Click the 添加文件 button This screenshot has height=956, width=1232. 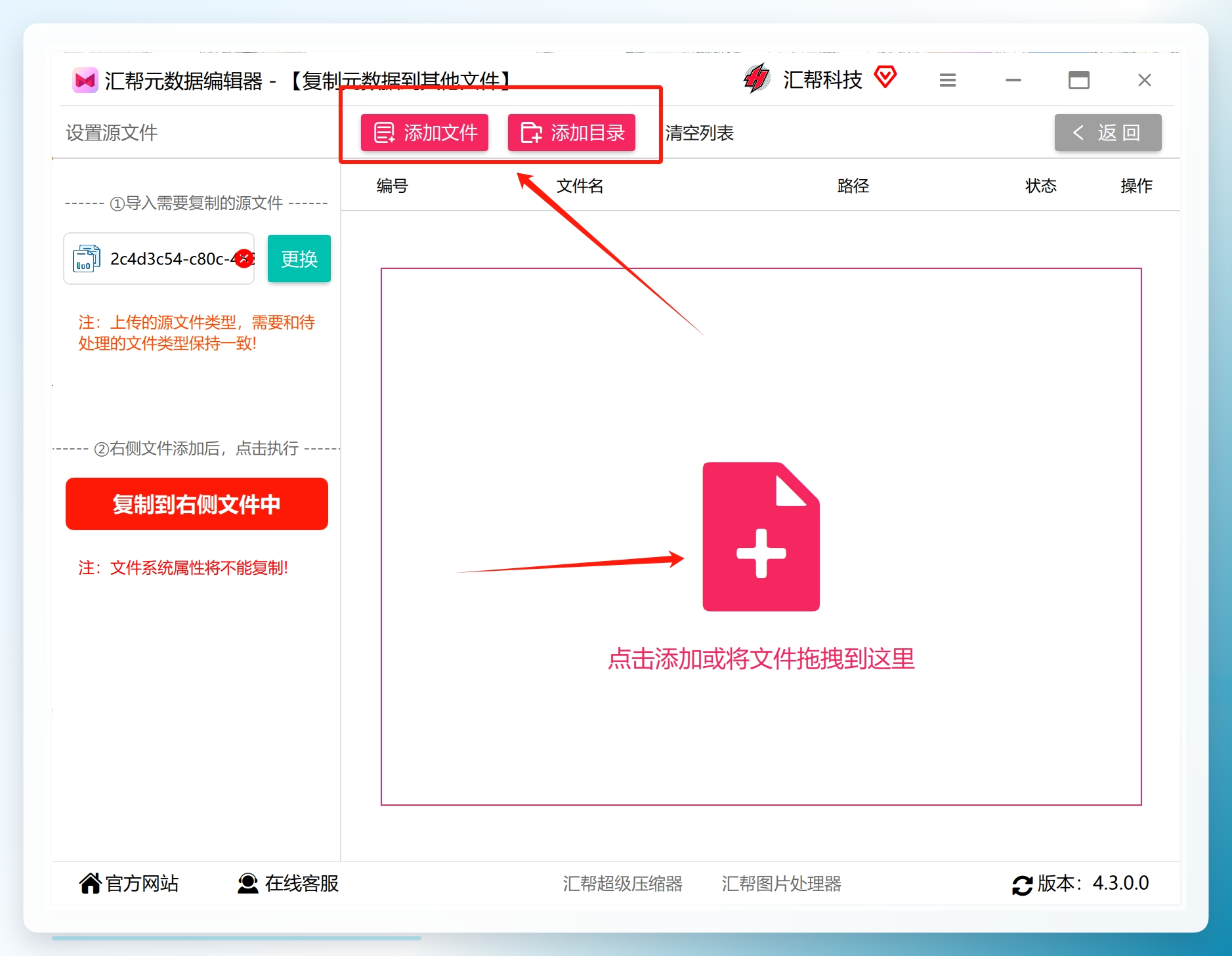pyautogui.click(x=424, y=133)
